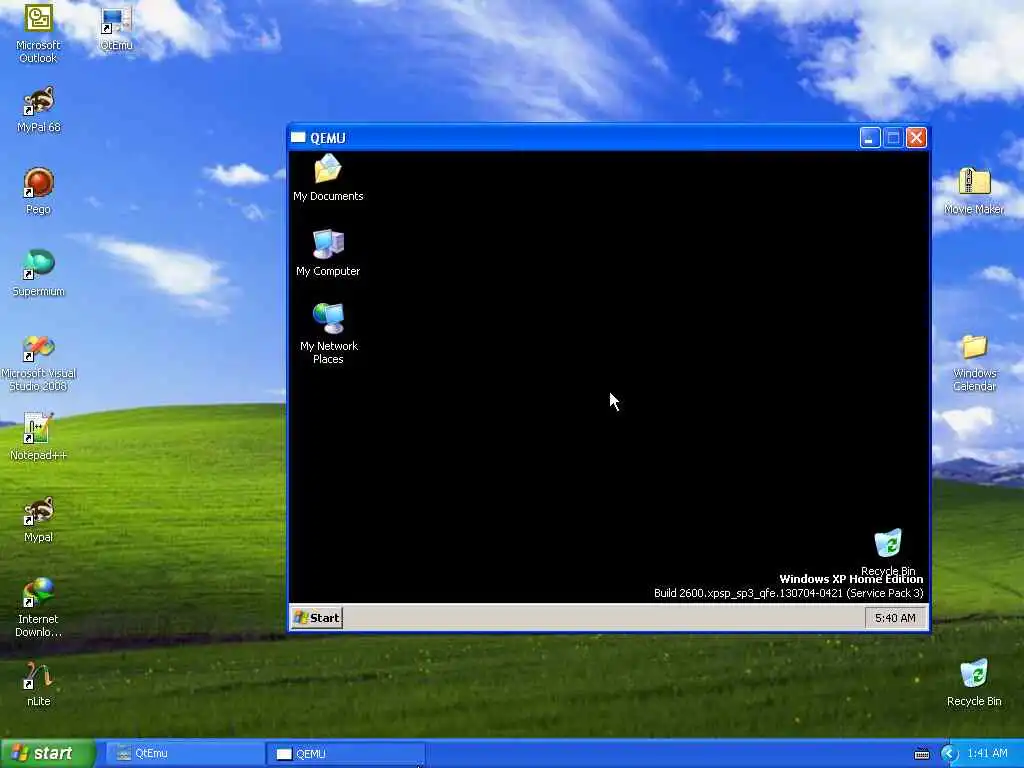The width and height of the screenshot is (1024, 768).
Task: Select the MyPal 68 desktop icon
Action: pos(39,110)
